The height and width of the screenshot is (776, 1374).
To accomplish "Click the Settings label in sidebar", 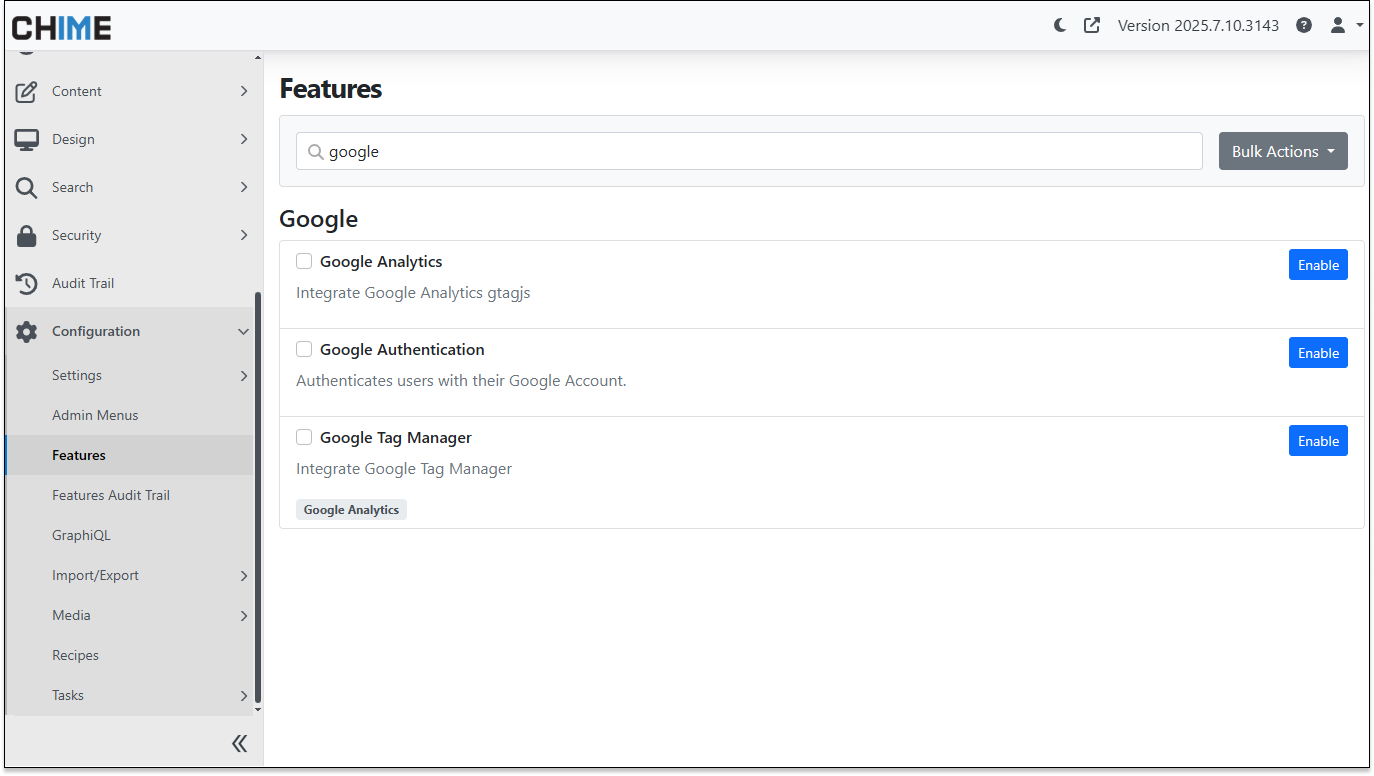I will [x=77, y=375].
